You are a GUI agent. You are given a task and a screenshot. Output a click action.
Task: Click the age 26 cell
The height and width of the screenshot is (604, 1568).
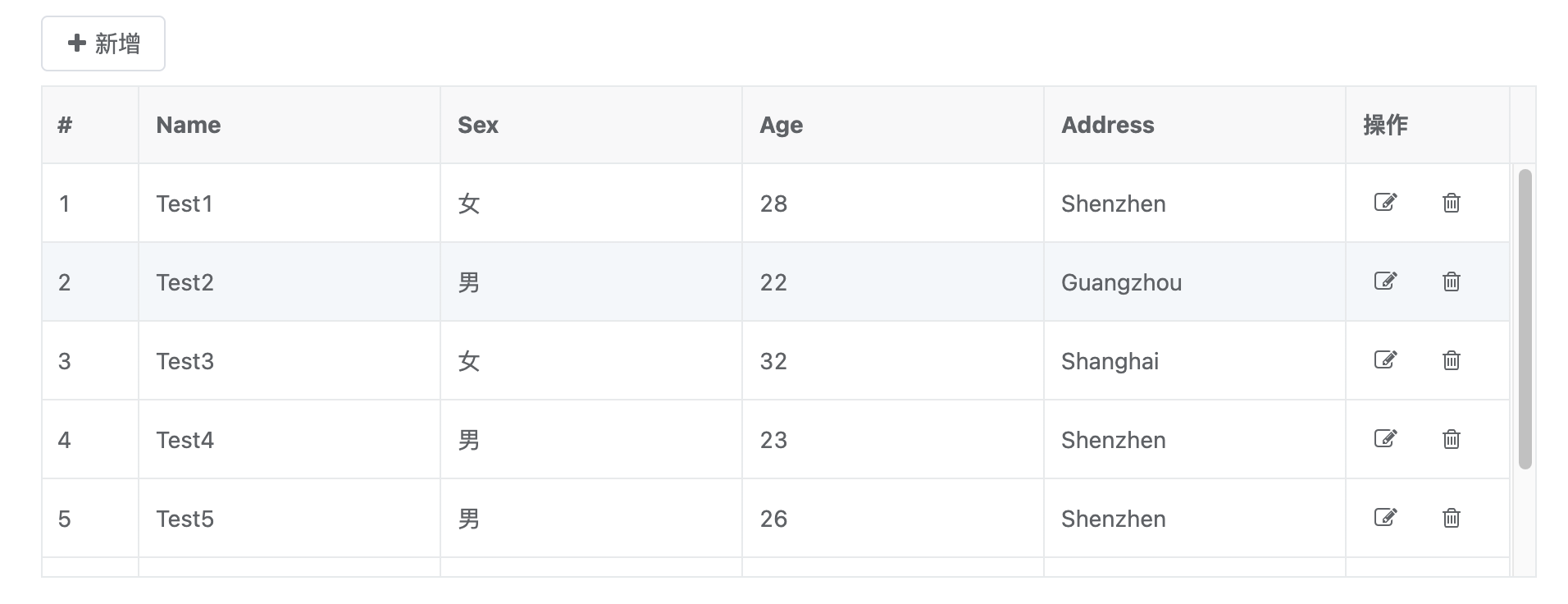point(893,518)
